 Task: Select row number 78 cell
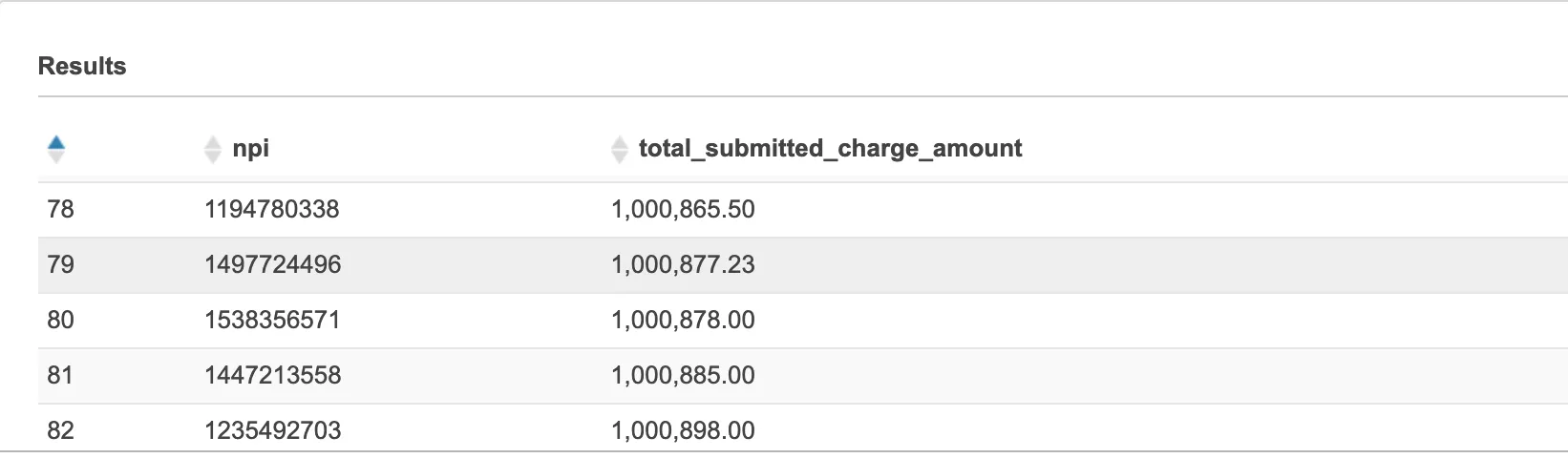point(60,209)
